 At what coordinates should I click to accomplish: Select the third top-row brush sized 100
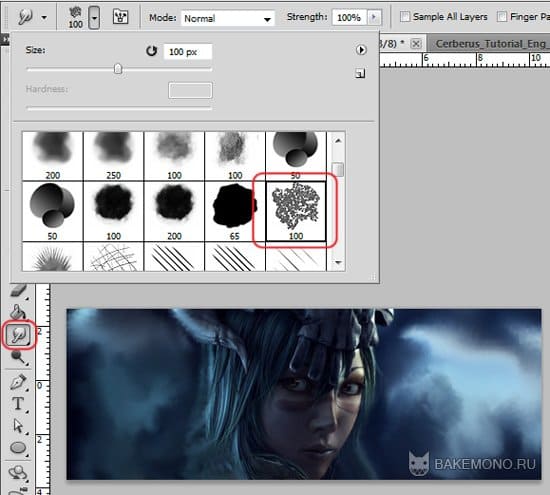pyautogui.click(x=174, y=156)
